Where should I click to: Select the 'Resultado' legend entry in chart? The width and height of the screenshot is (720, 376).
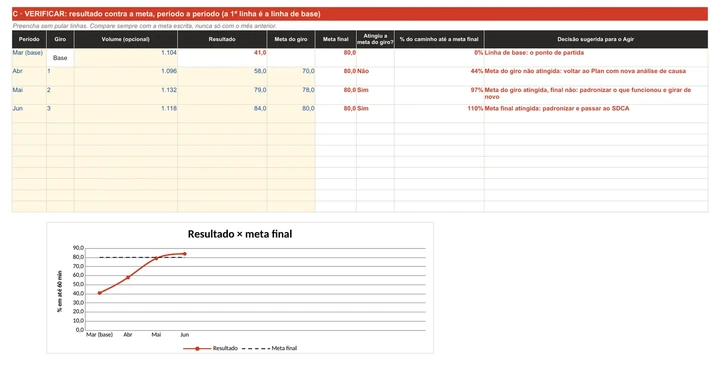click(x=211, y=348)
